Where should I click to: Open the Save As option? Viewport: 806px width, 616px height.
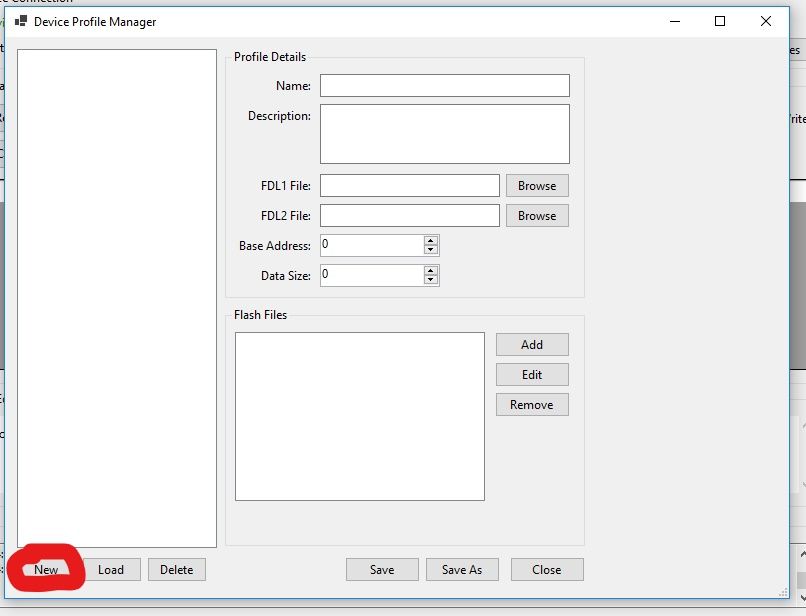[462, 570]
